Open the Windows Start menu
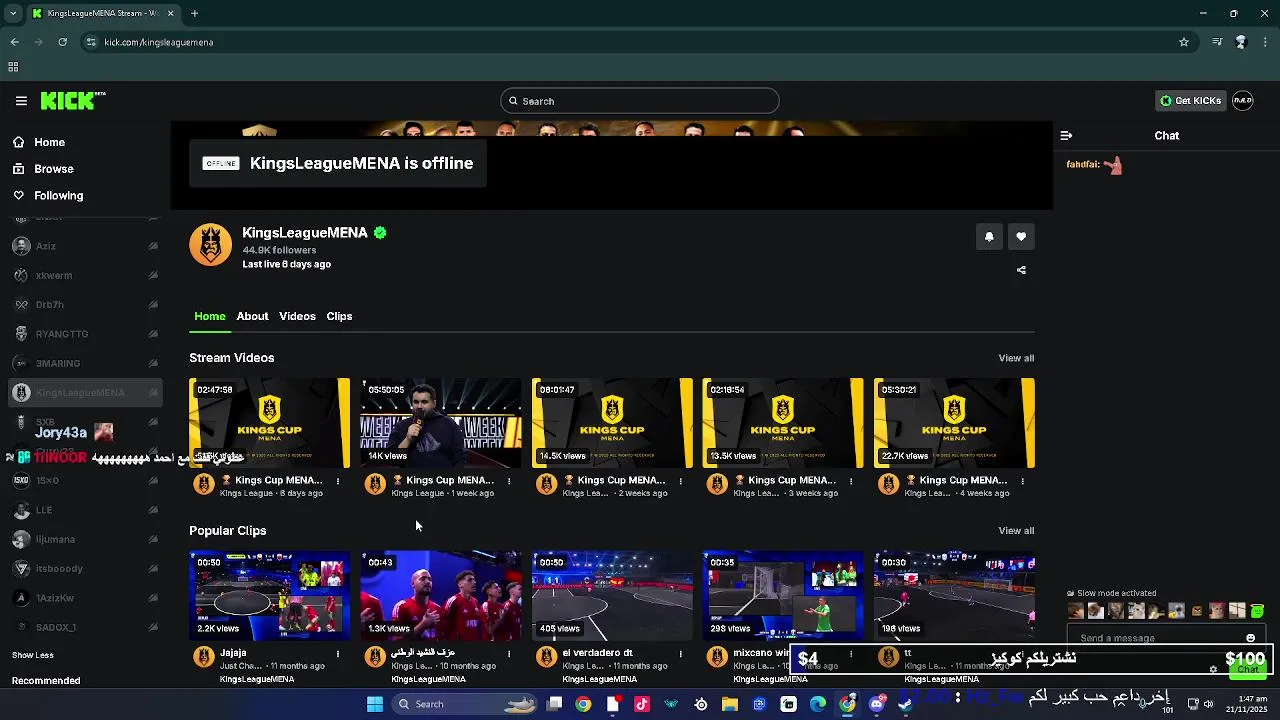This screenshot has height=720, width=1280. (374, 704)
